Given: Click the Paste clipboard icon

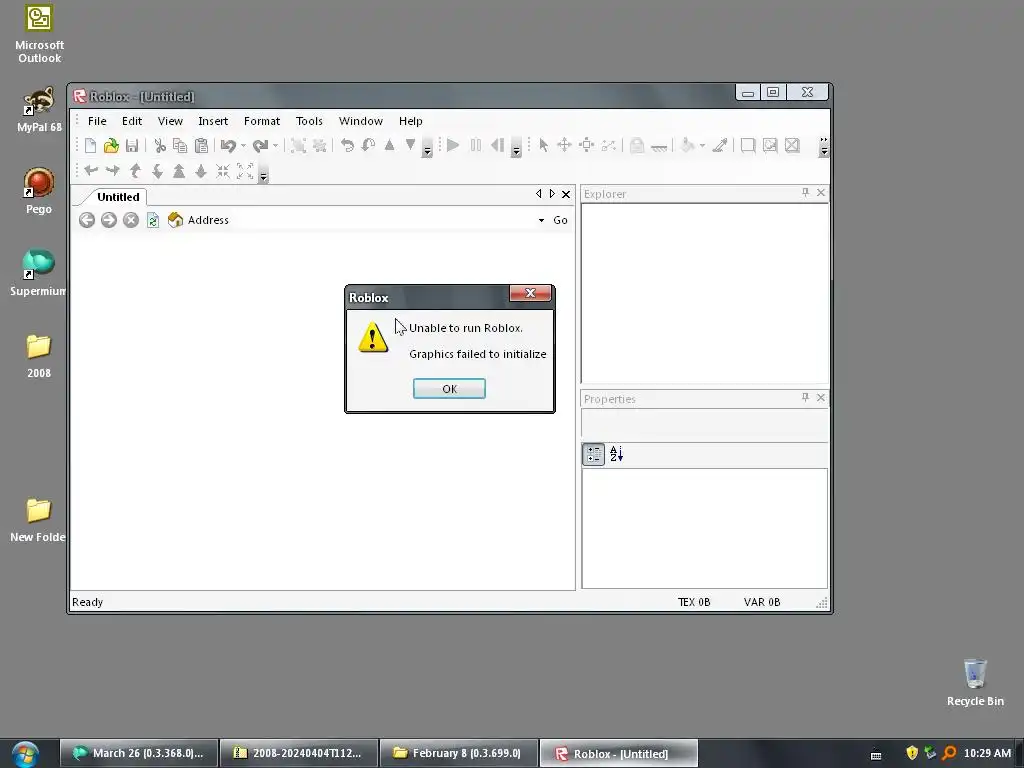Looking at the screenshot, I should pyautogui.click(x=201, y=146).
